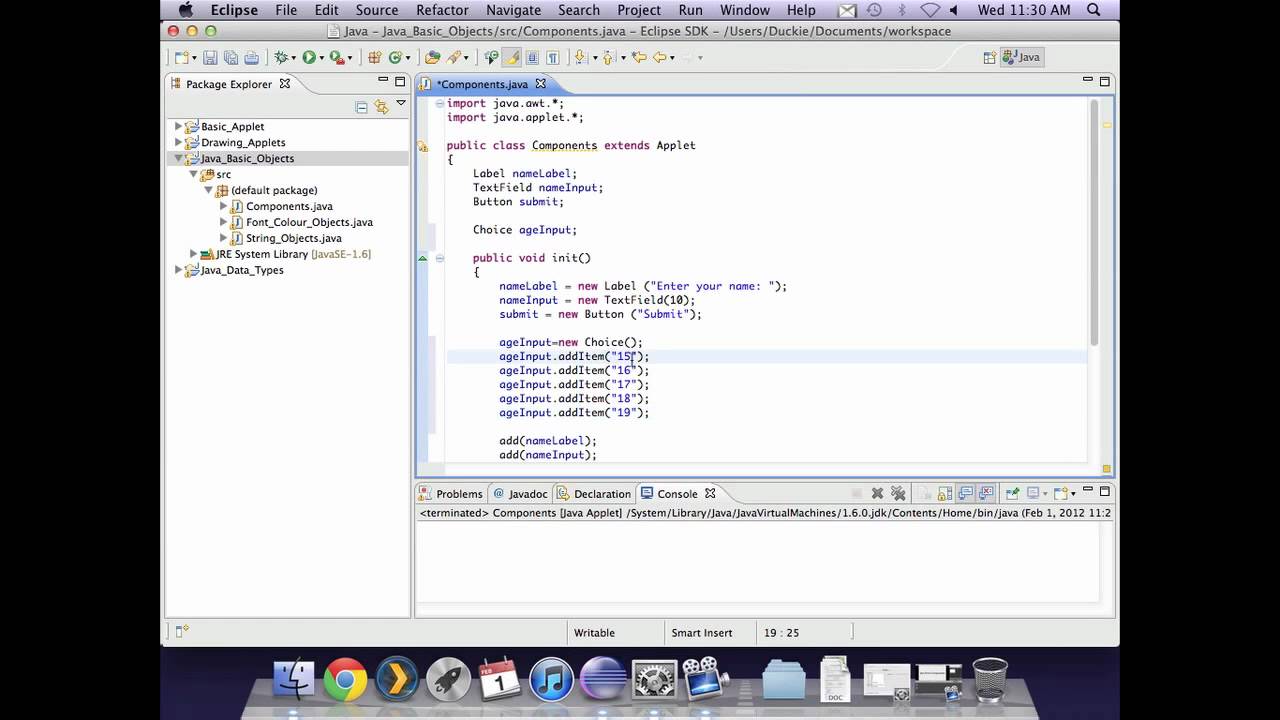1280x720 pixels.
Task: Open the Refactor menu
Action: point(442,10)
